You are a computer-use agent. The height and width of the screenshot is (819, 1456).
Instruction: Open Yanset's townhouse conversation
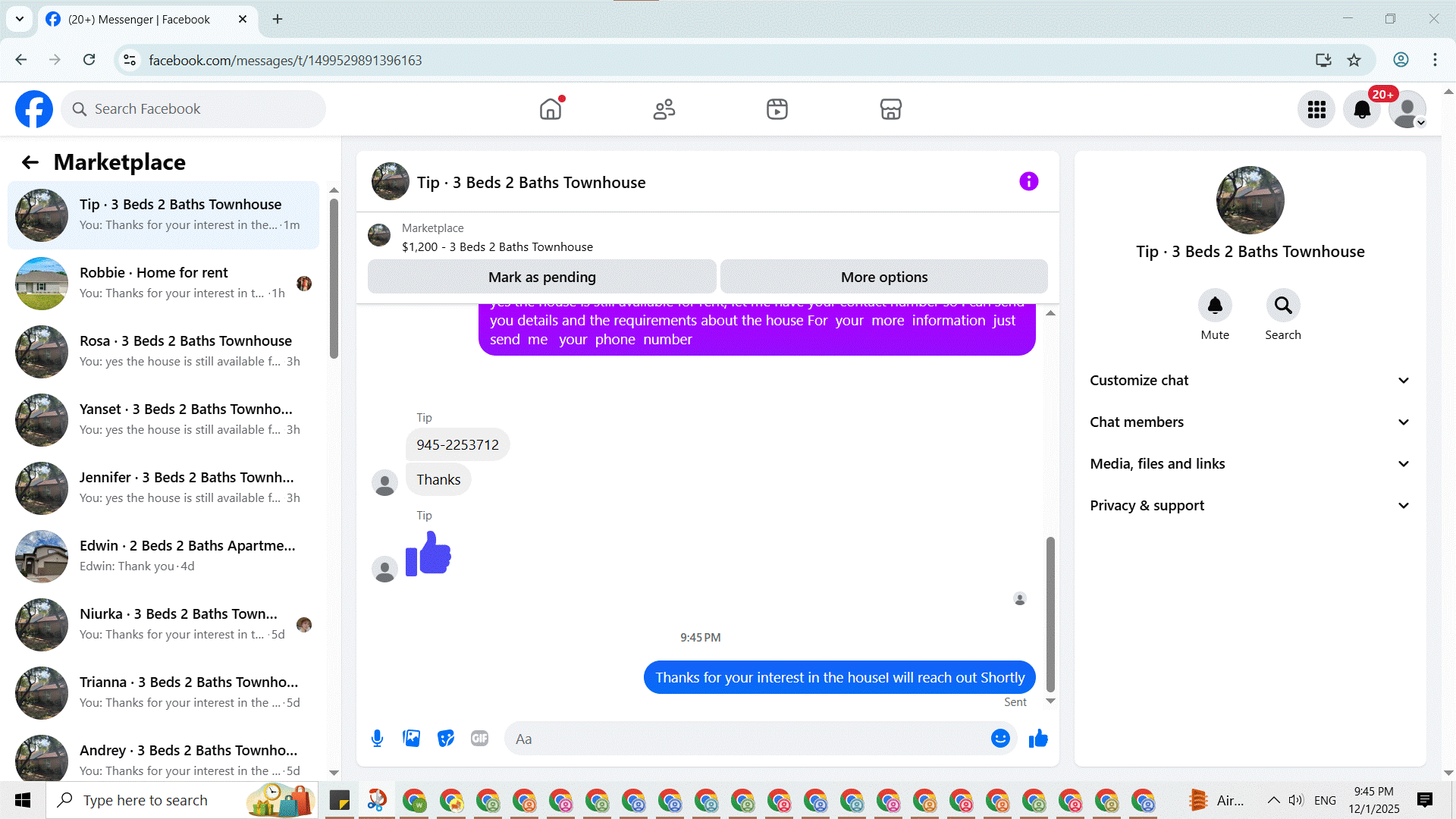(163, 420)
